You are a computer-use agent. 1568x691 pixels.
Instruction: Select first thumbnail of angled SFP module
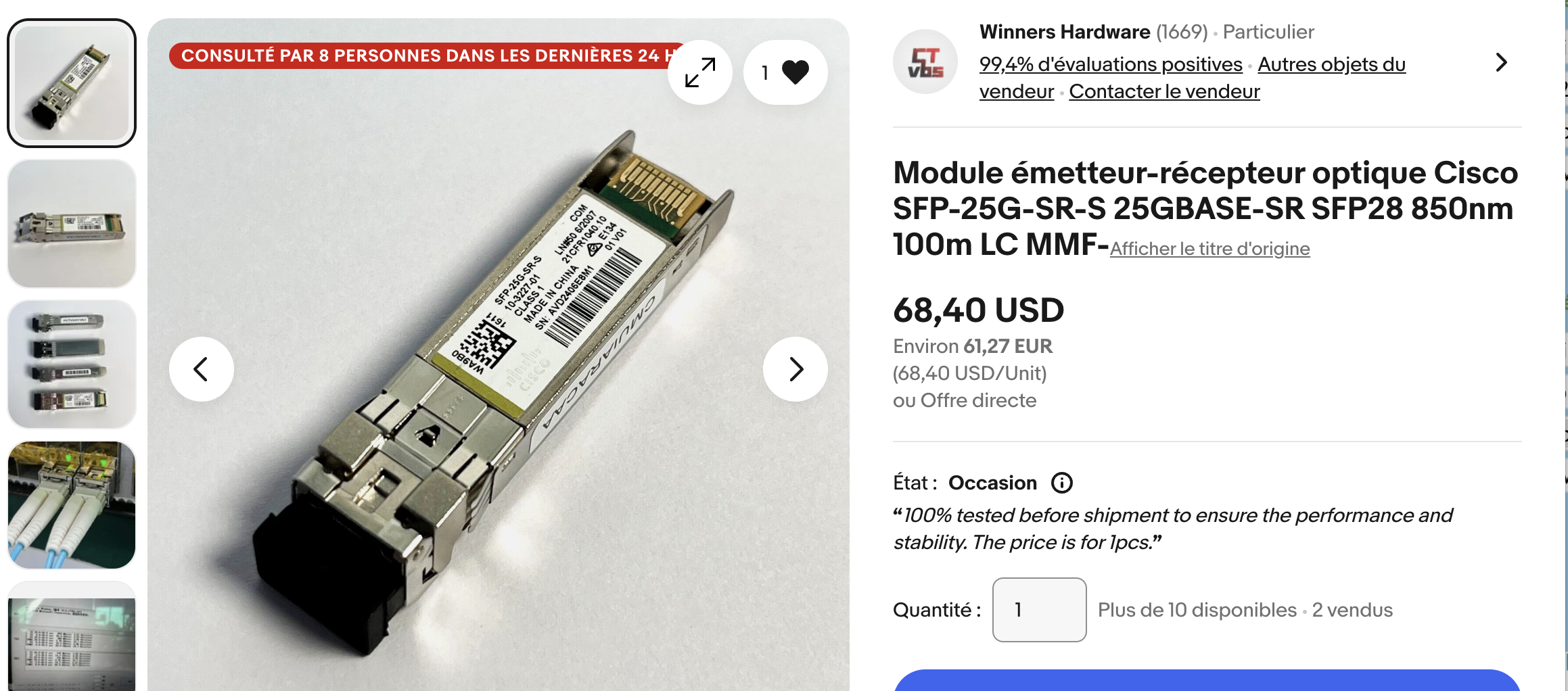(72, 83)
